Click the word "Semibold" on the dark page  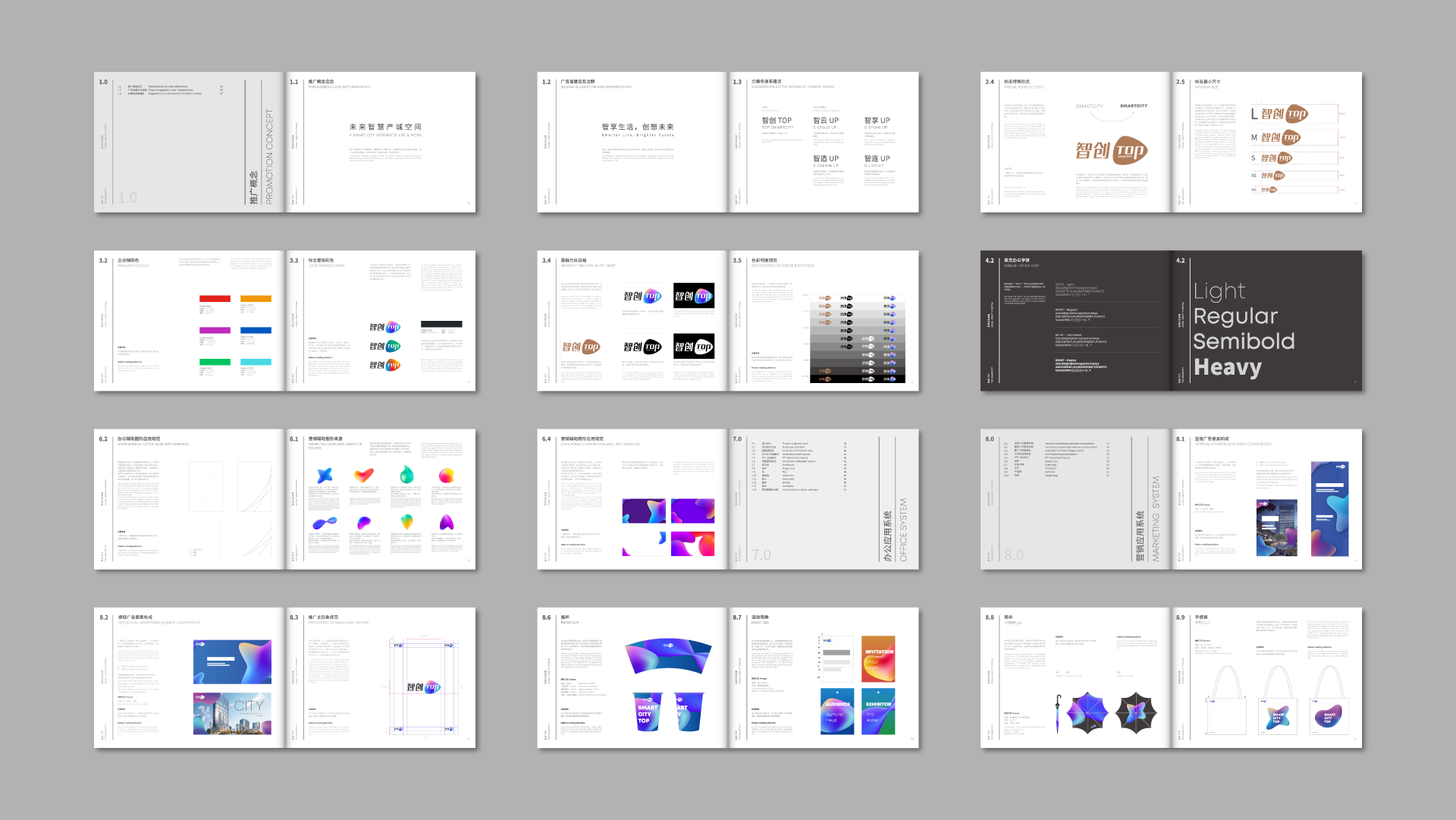coord(1244,341)
